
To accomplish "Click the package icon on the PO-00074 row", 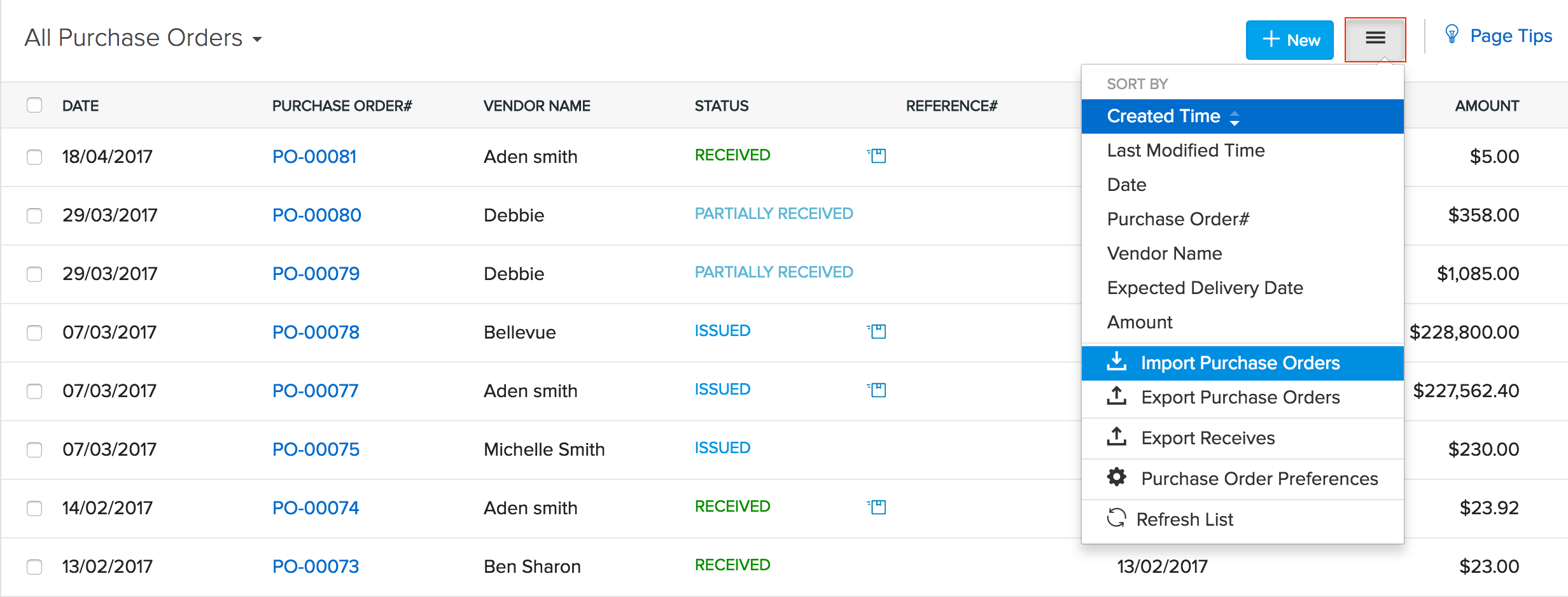I will point(877,507).
